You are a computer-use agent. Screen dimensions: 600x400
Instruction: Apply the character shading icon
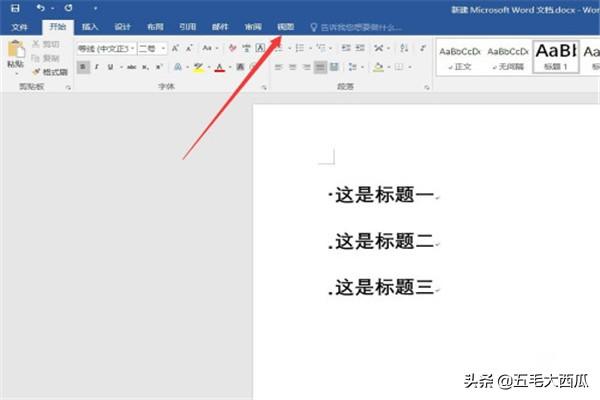tap(240, 67)
